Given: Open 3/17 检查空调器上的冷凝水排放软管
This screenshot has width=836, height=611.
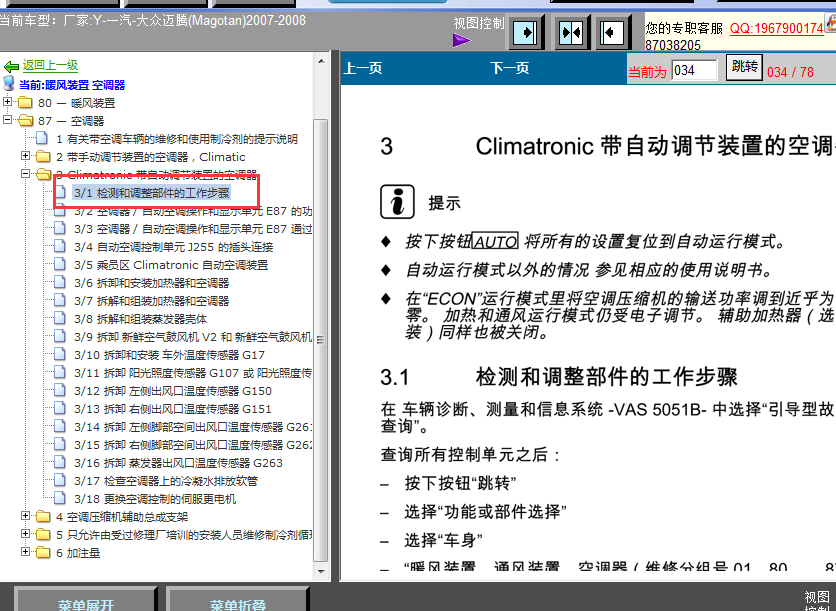Looking at the screenshot, I should (x=166, y=481).
